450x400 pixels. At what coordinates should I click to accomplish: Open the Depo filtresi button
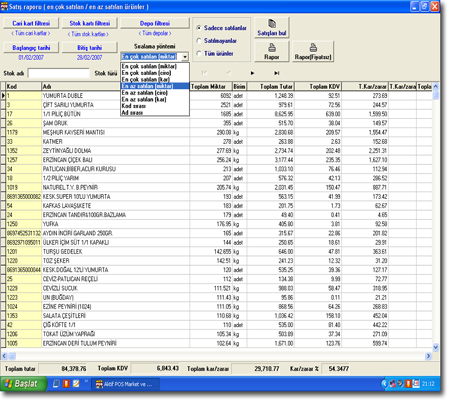pos(155,23)
